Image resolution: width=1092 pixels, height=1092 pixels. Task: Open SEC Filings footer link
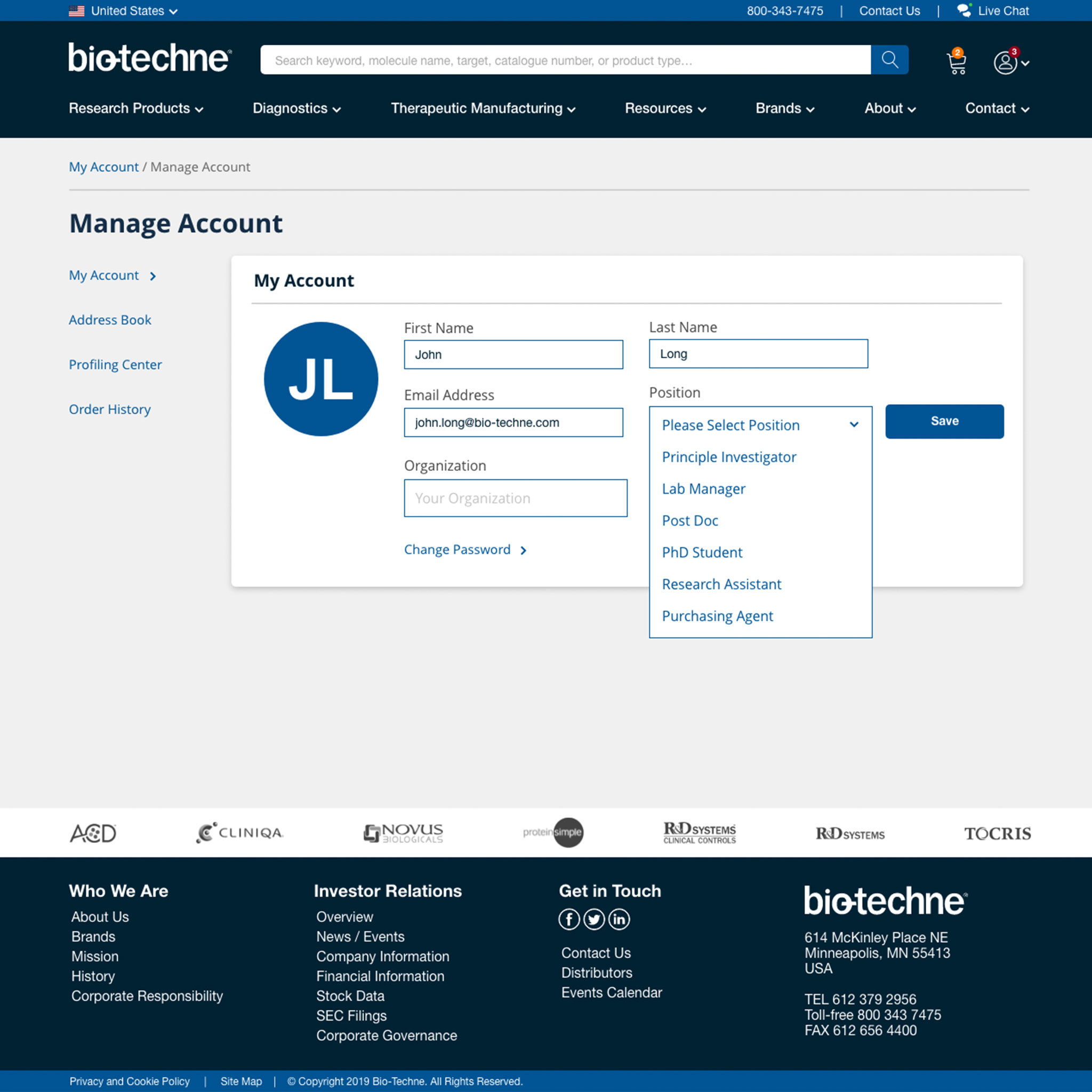click(351, 1016)
